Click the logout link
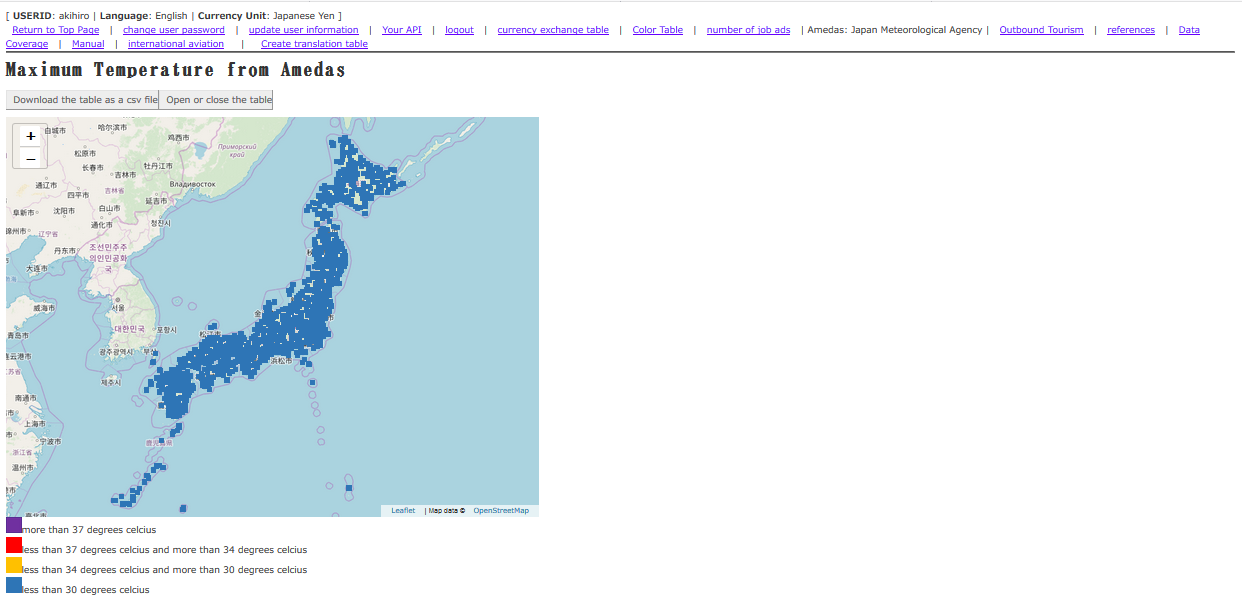The height and width of the screenshot is (611, 1242). click(x=459, y=30)
